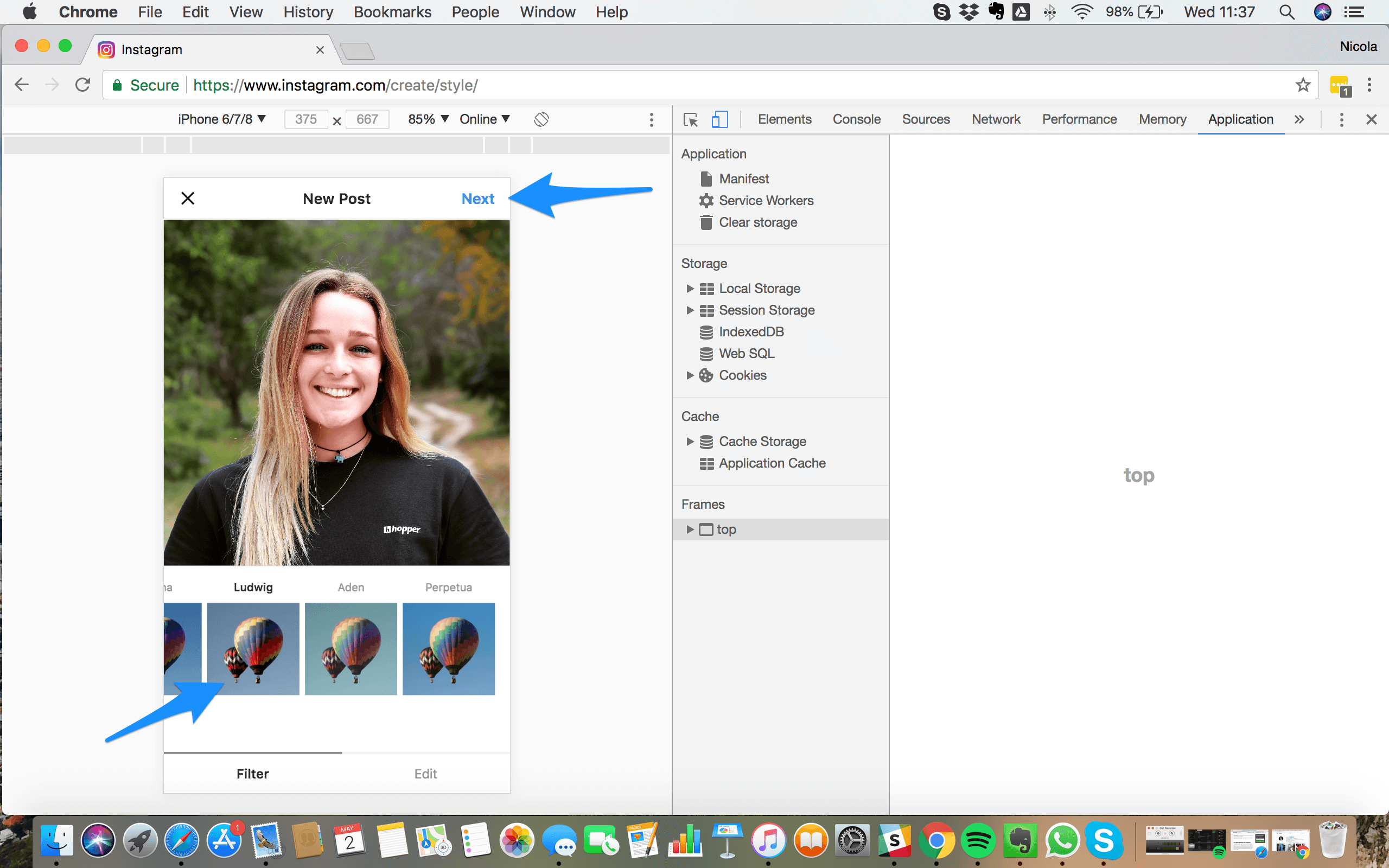Click the Manifest icon
This screenshot has height=868, width=1389.
(706, 178)
